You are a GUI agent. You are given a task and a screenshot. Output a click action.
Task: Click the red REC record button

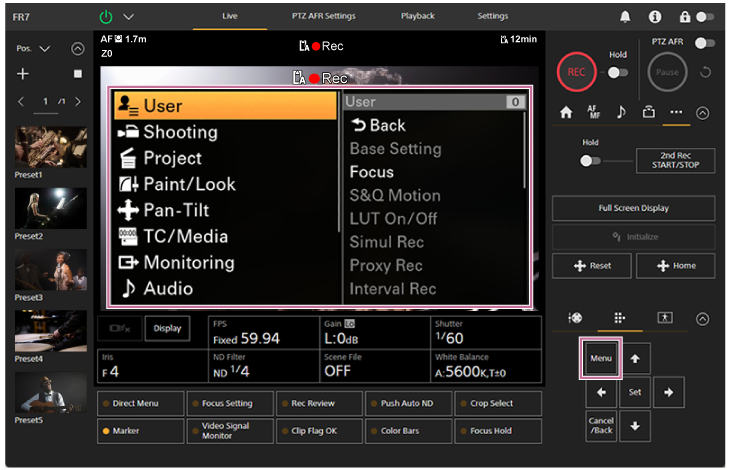click(577, 72)
